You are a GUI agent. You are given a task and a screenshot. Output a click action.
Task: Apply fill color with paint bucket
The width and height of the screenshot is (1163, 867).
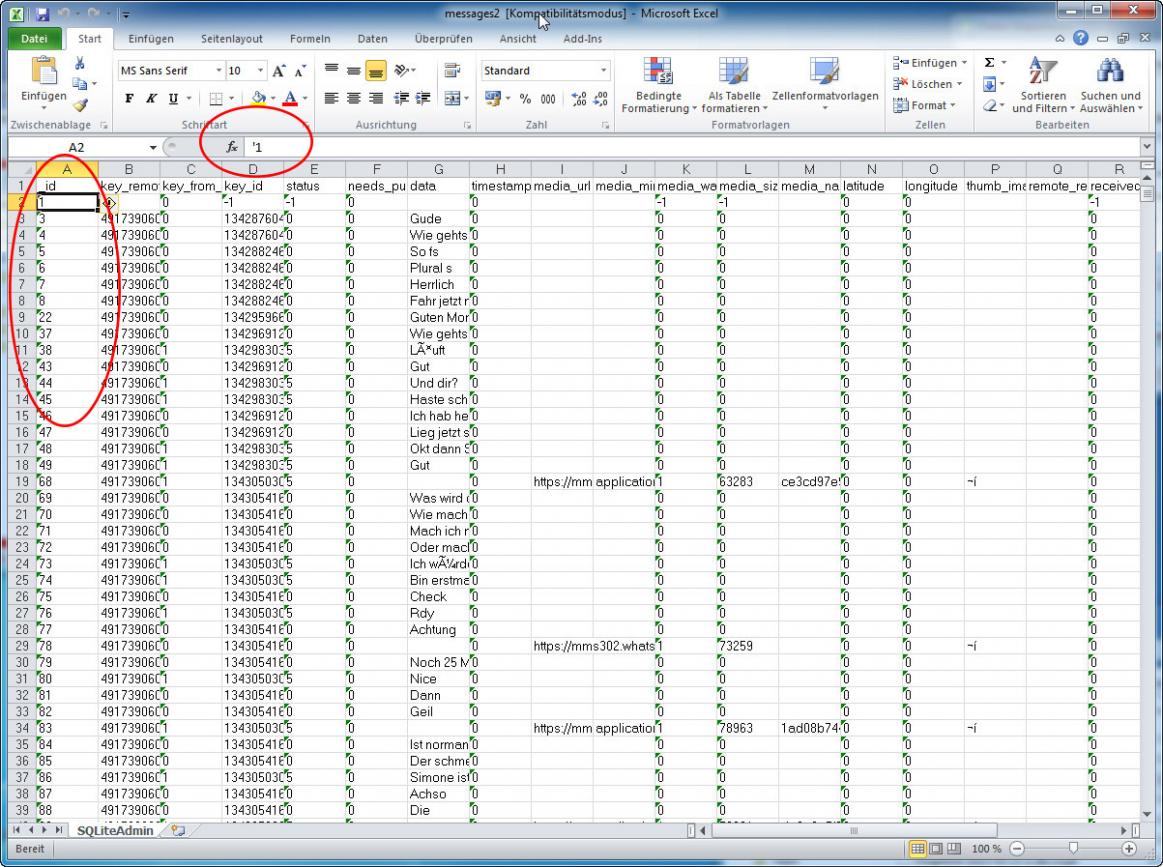tap(258, 98)
